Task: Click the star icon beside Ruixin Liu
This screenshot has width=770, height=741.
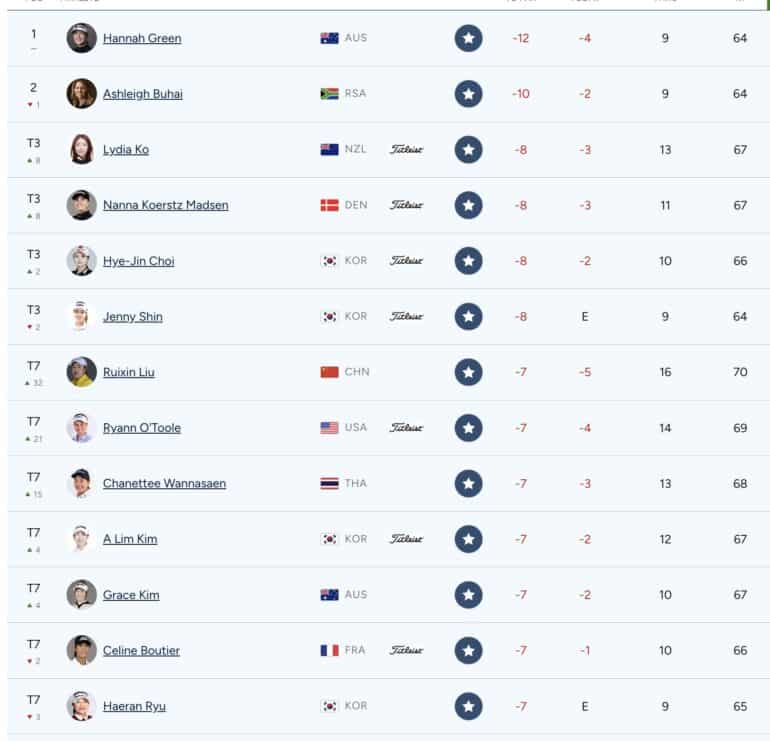Action: click(468, 372)
